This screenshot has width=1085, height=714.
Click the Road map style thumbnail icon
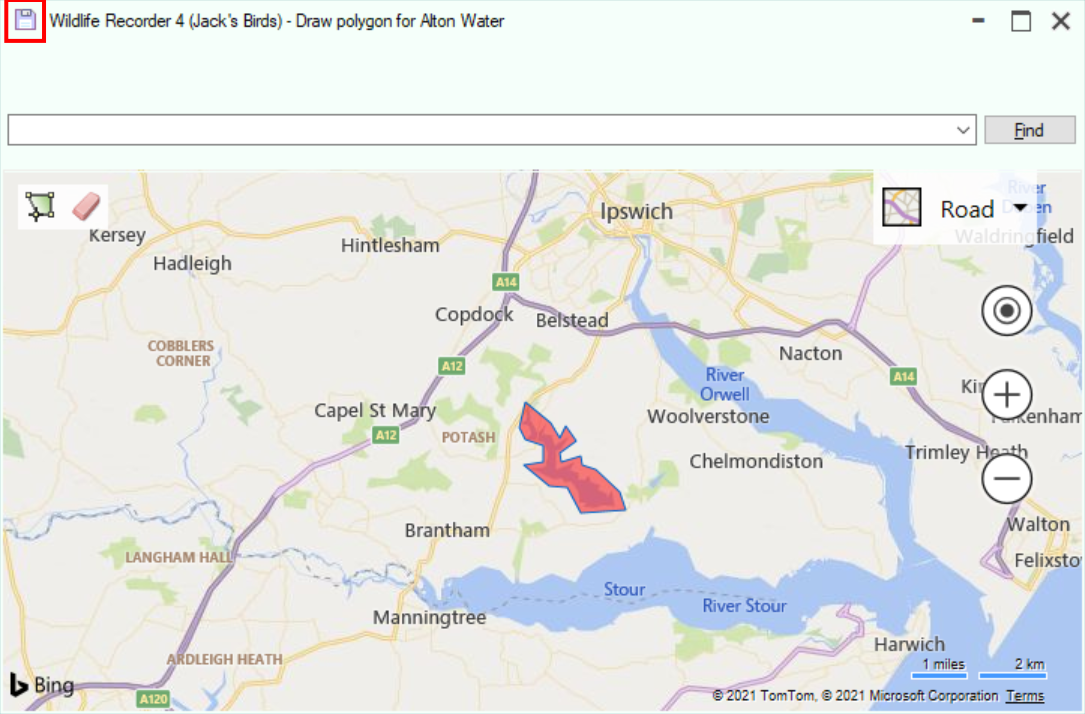coord(901,207)
